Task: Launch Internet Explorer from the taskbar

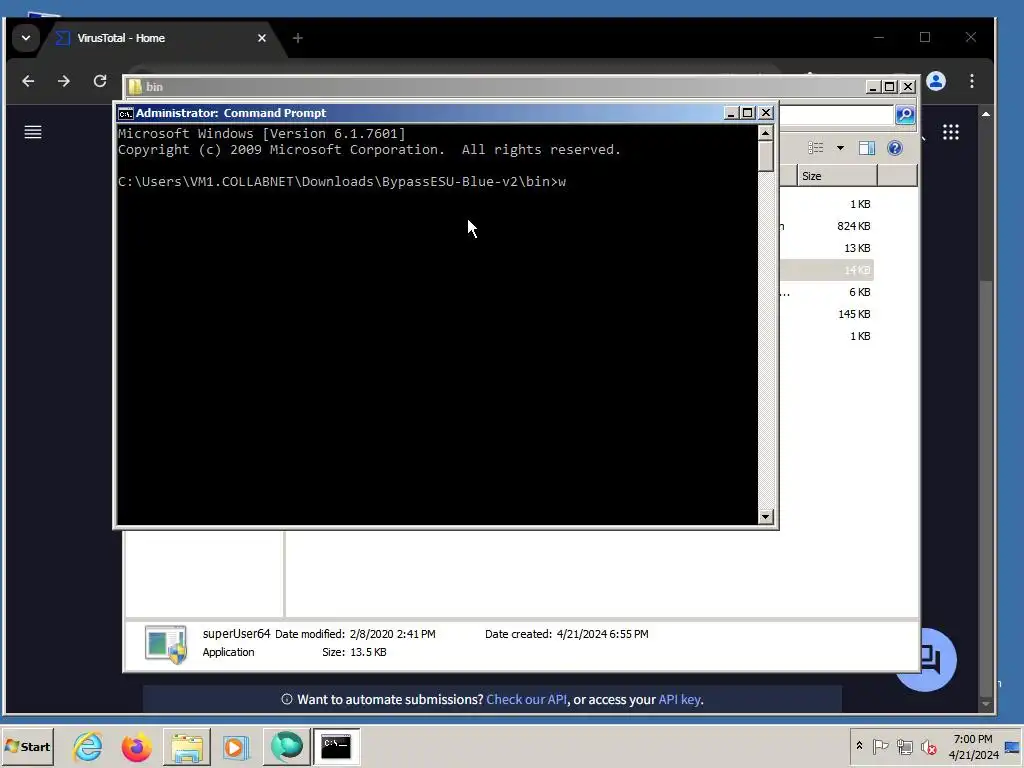Action: point(88,746)
